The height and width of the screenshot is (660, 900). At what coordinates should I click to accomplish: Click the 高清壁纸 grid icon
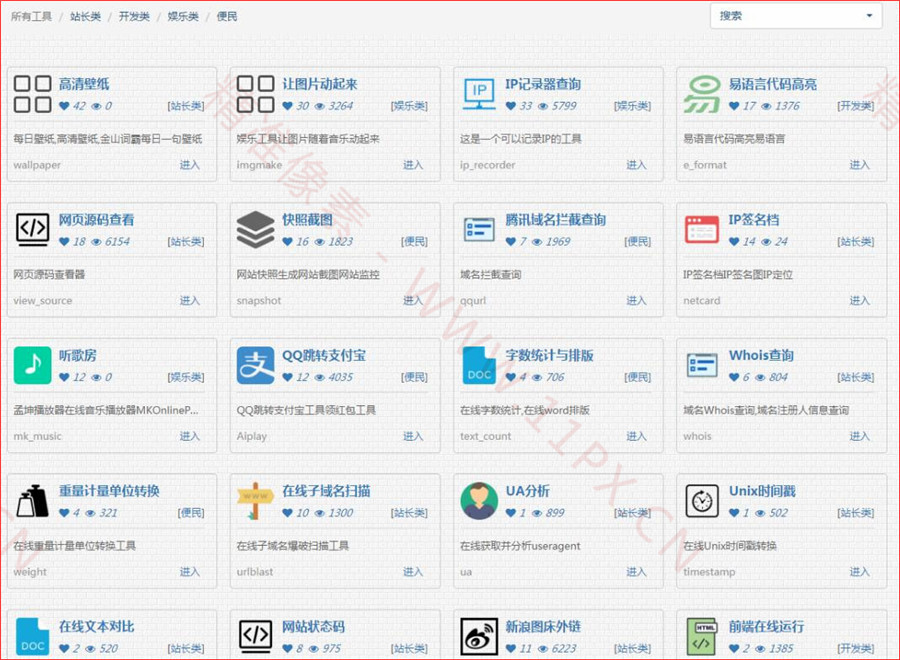click(x=32, y=94)
